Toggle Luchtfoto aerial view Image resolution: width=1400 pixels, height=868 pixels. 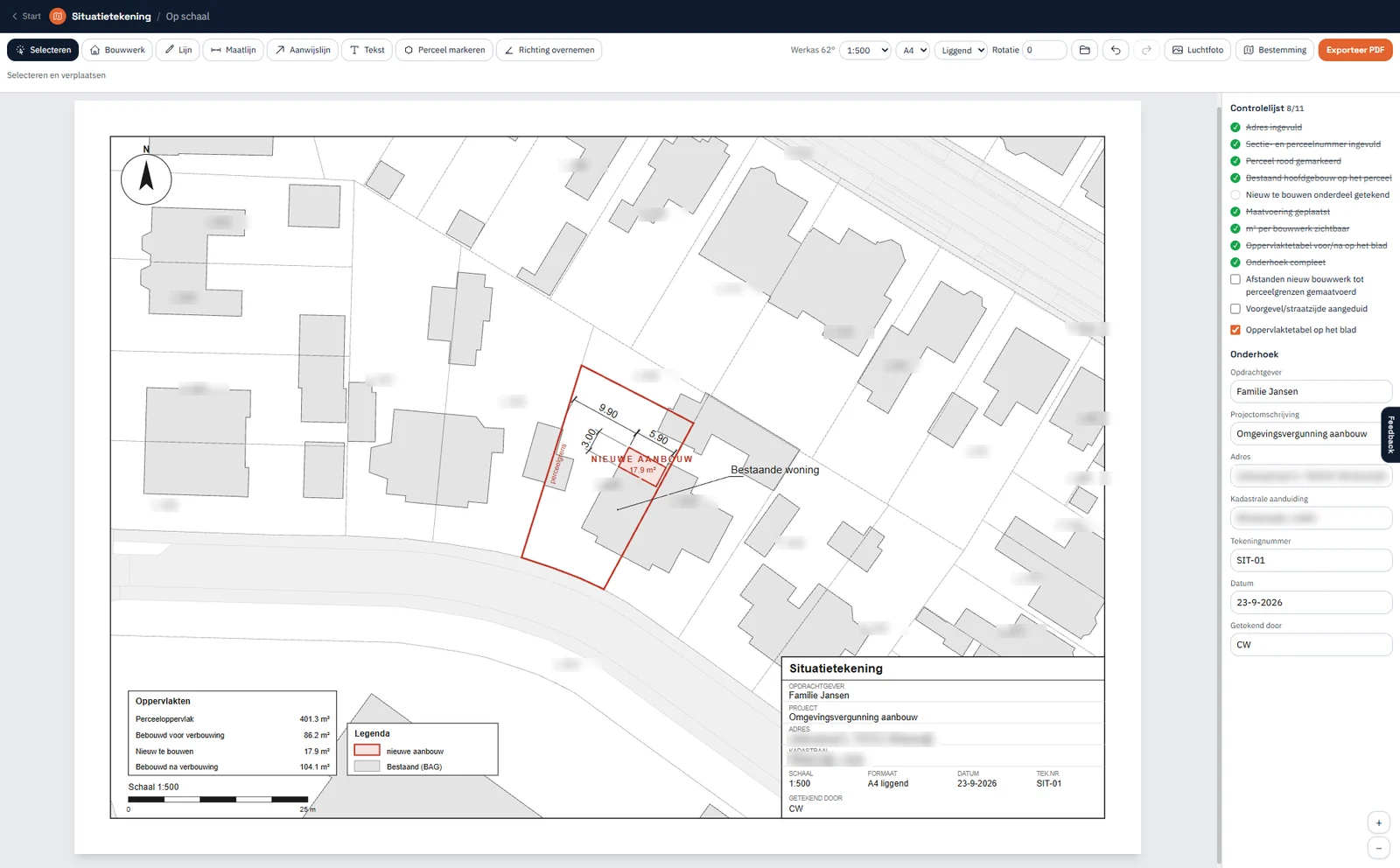pos(1198,50)
